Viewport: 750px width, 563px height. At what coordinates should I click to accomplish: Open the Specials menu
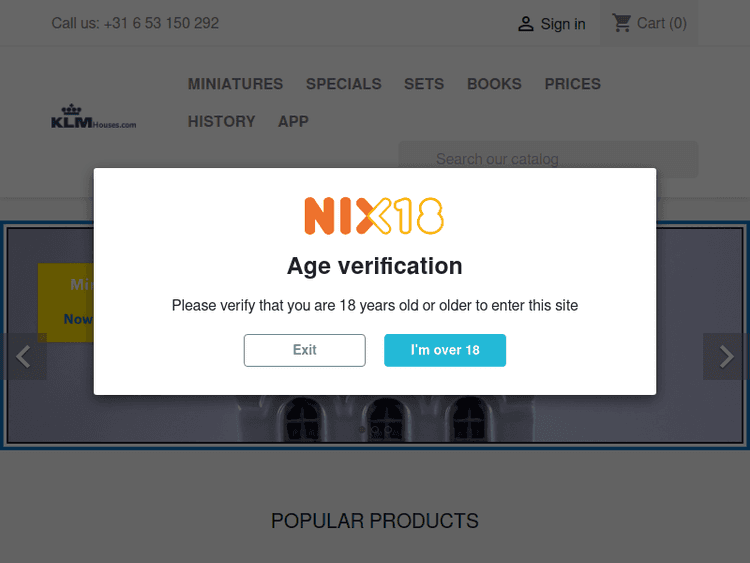point(343,84)
